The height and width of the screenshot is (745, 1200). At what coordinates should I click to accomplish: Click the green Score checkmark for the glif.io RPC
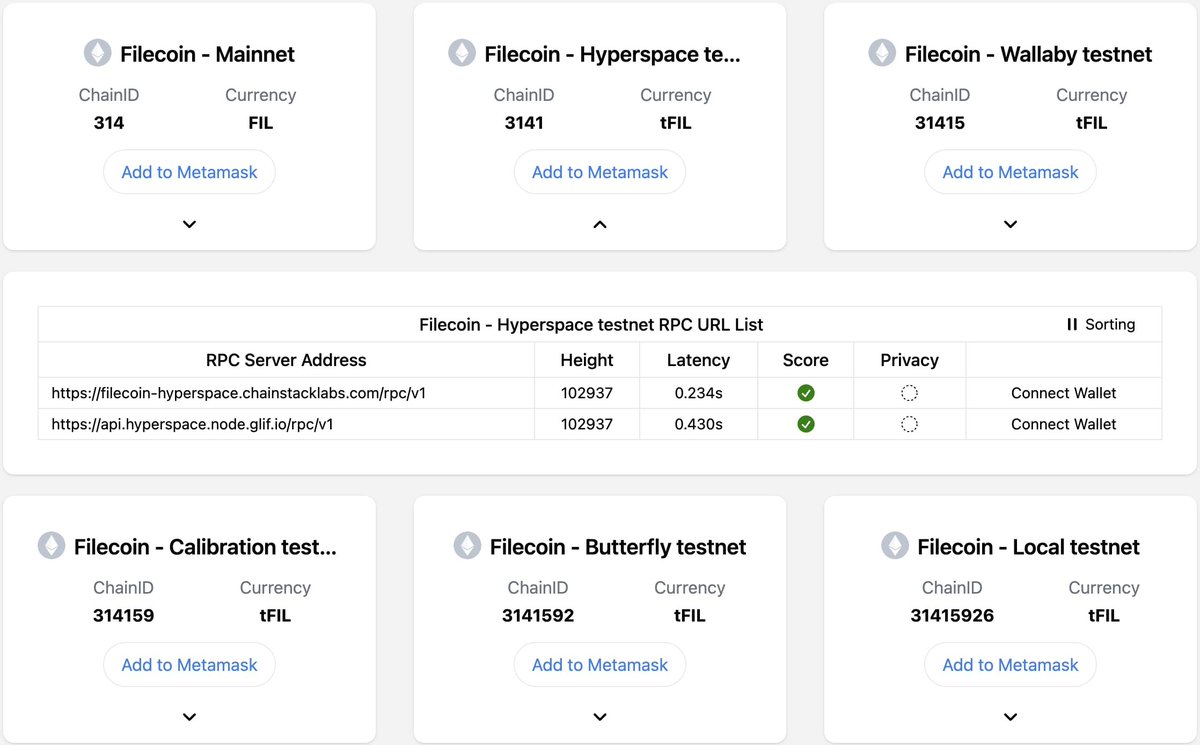tap(805, 423)
